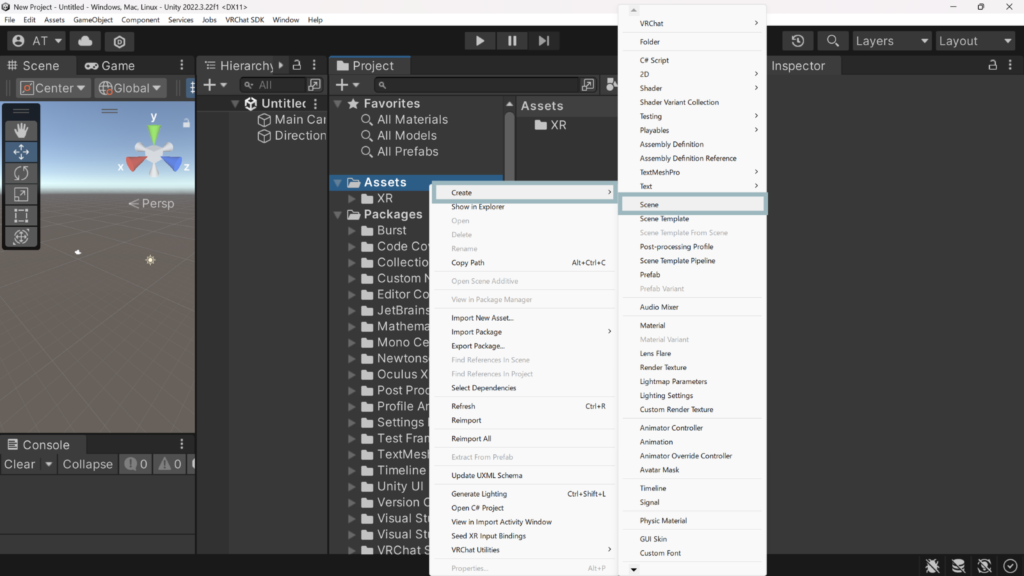
Task: Click the Clear button in Console
Action: pos(19,464)
